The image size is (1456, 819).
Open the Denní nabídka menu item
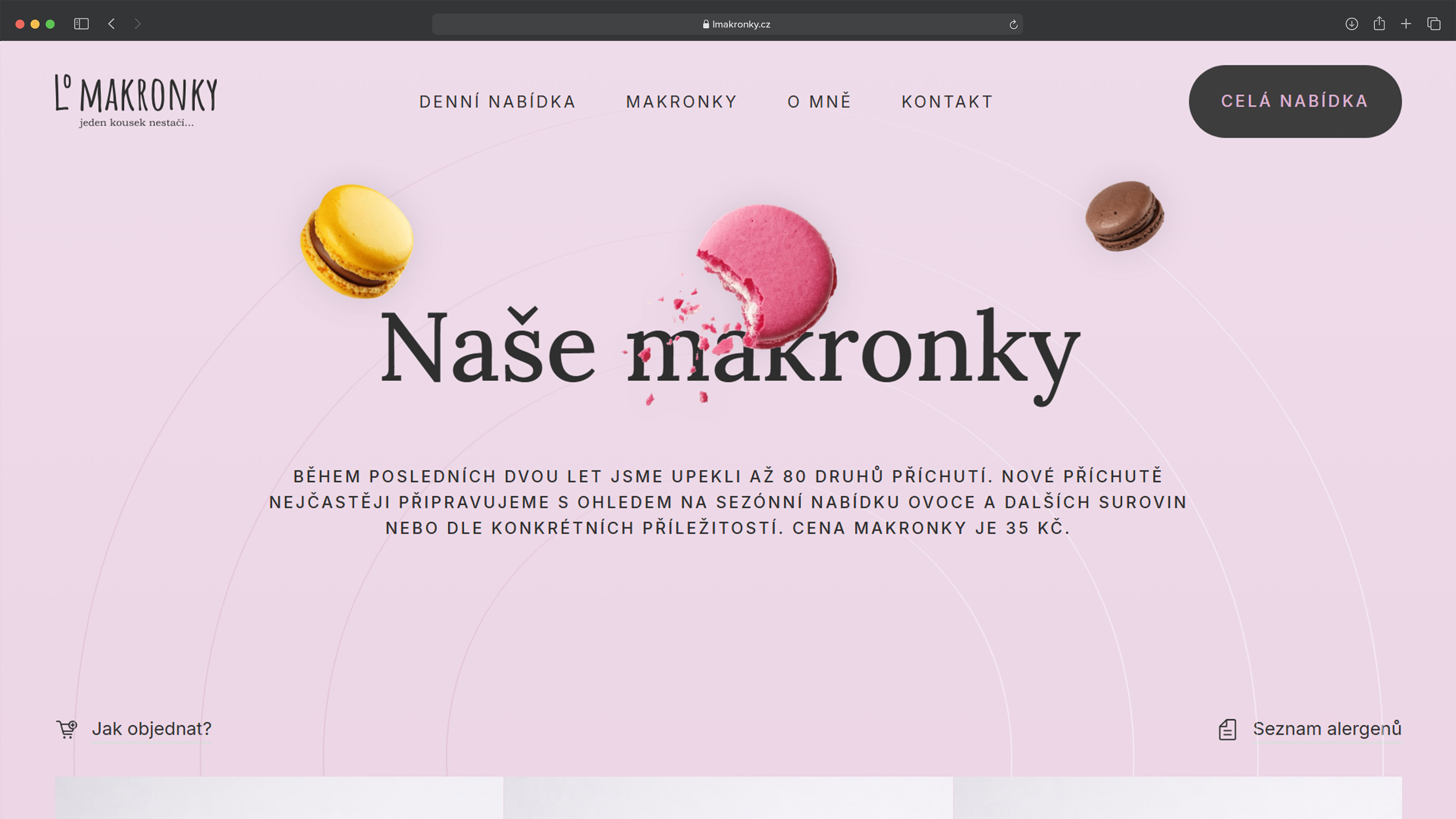pos(497,102)
